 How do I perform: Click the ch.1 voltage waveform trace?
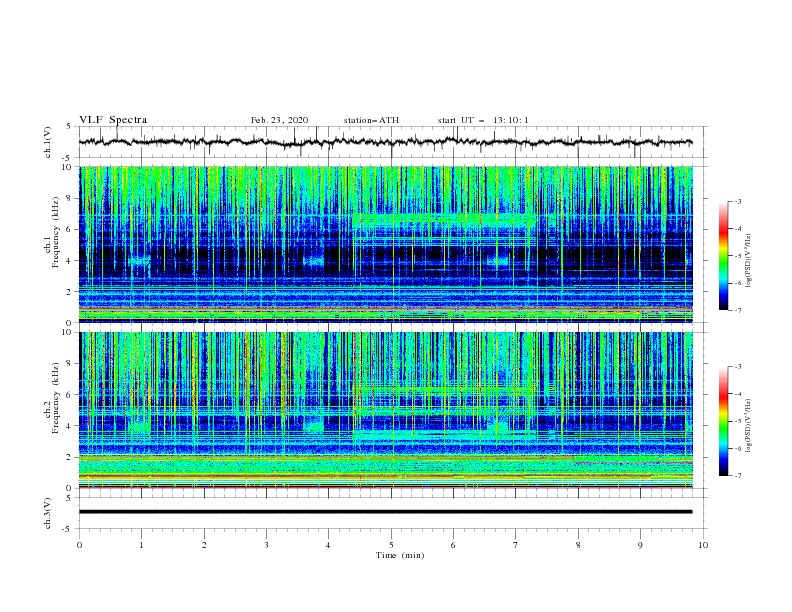pyautogui.click(x=385, y=142)
